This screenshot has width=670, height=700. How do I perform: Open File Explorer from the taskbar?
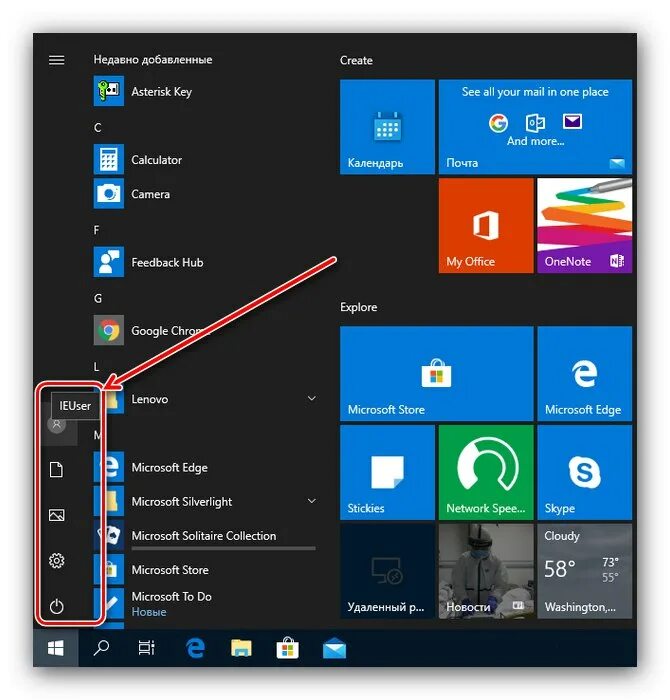pos(241,648)
